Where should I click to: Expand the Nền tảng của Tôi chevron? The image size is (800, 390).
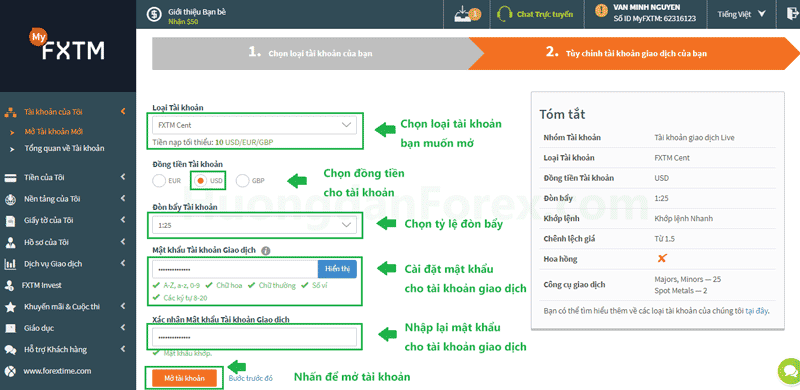click(123, 199)
